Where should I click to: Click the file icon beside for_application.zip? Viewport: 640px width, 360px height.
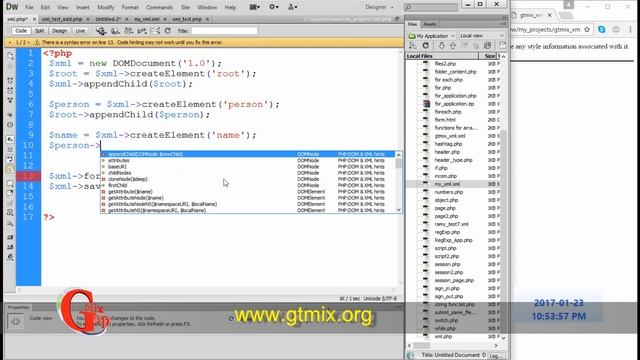click(427, 104)
